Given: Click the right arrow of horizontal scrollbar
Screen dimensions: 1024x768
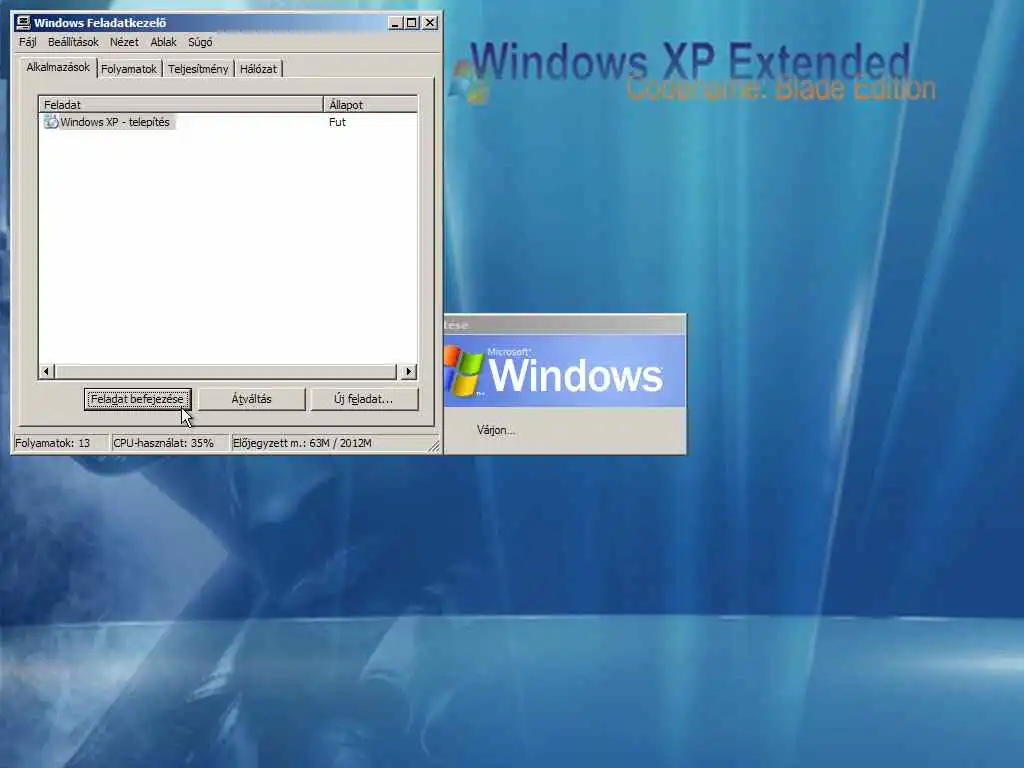Looking at the screenshot, I should coord(409,372).
